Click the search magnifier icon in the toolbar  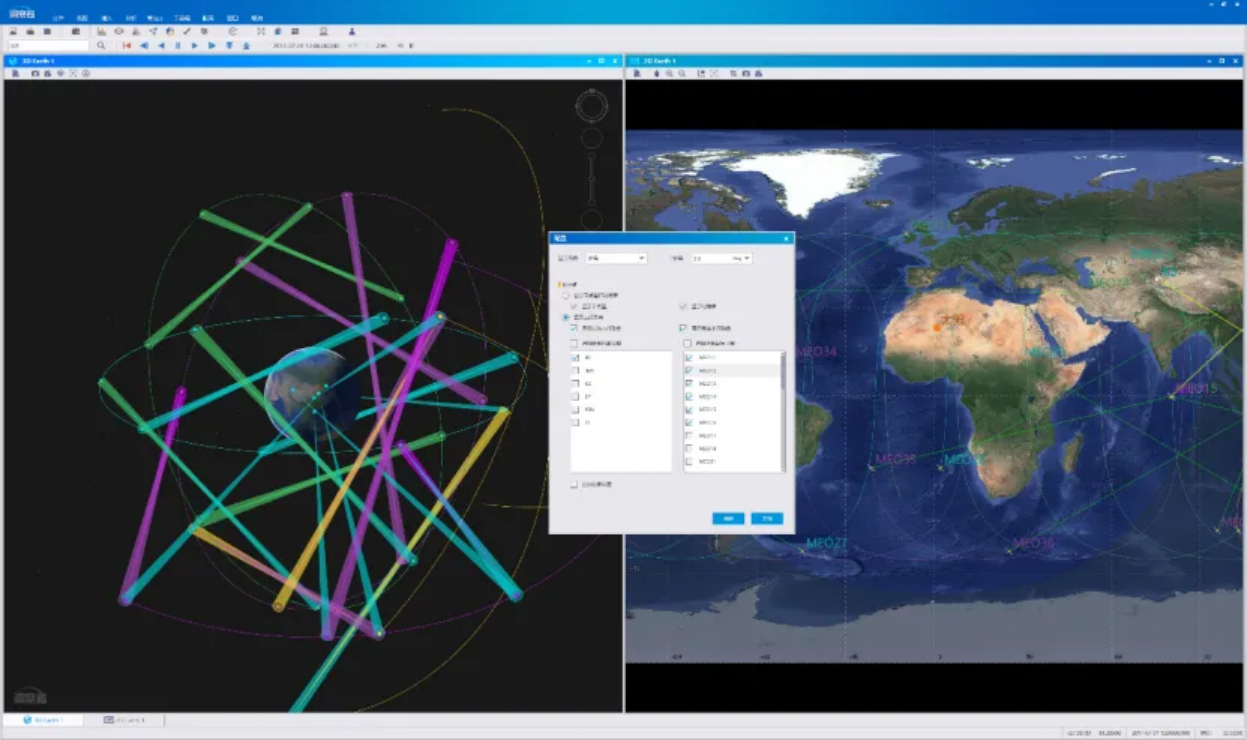(x=101, y=46)
